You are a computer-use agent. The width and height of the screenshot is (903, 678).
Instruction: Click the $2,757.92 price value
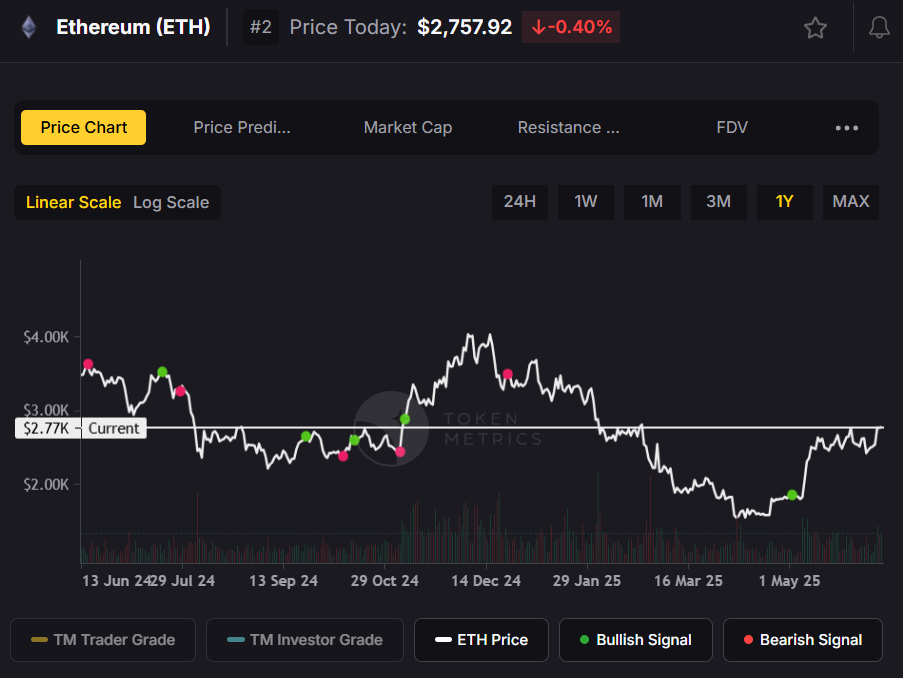pos(464,27)
